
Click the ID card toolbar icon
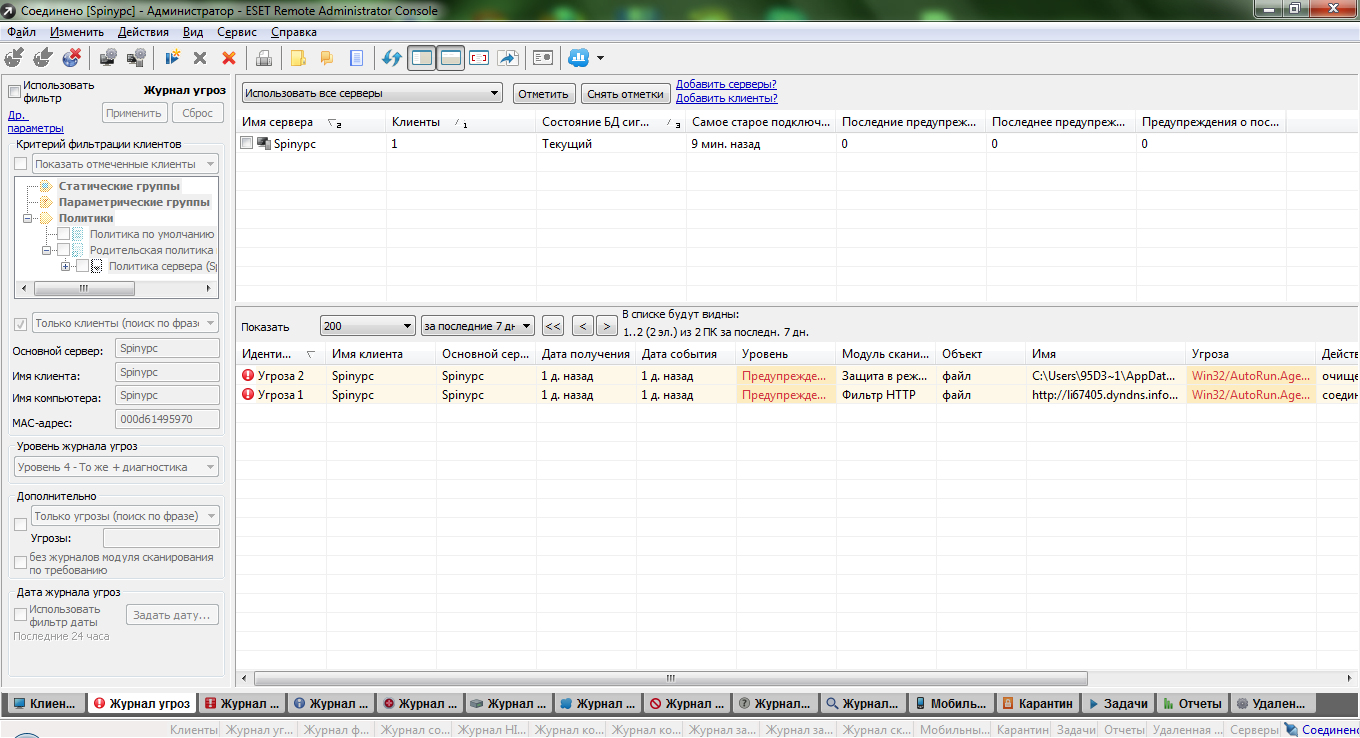point(543,58)
